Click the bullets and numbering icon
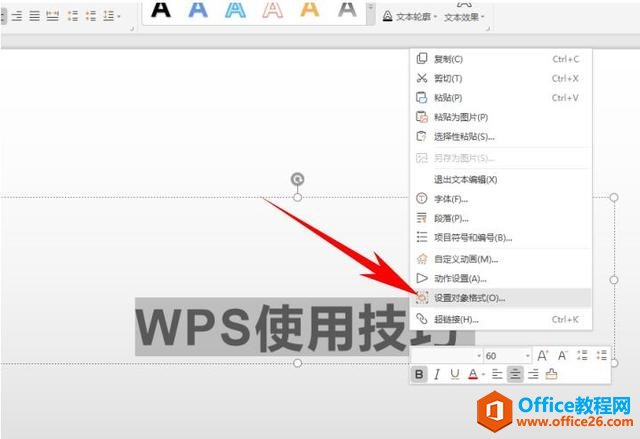Screen dimensions: 640x439 tap(422, 237)
